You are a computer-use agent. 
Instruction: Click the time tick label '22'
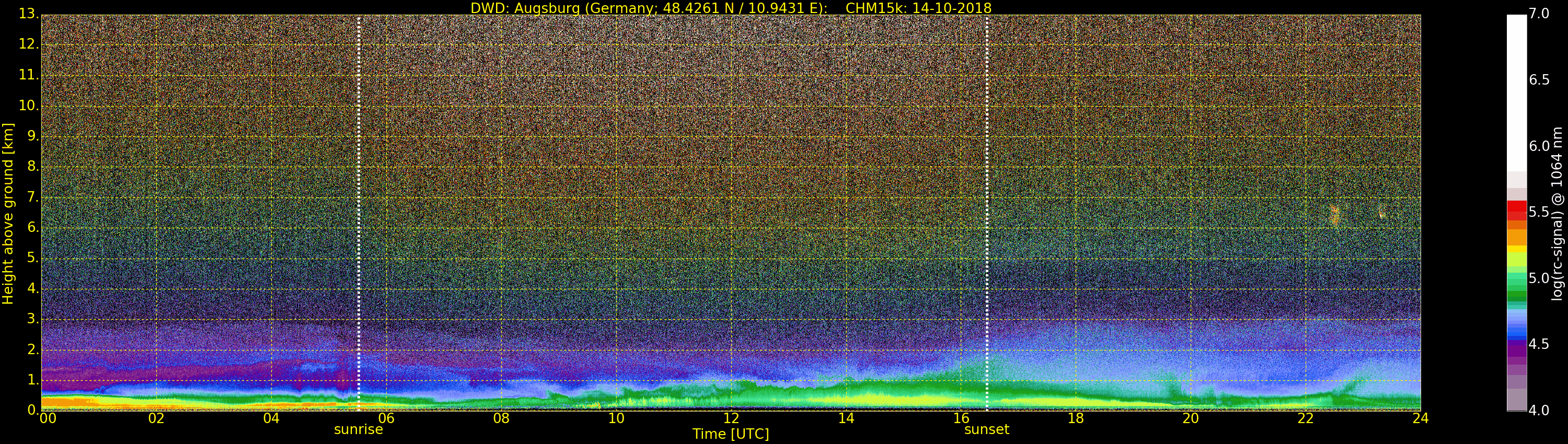(1306, 418)
